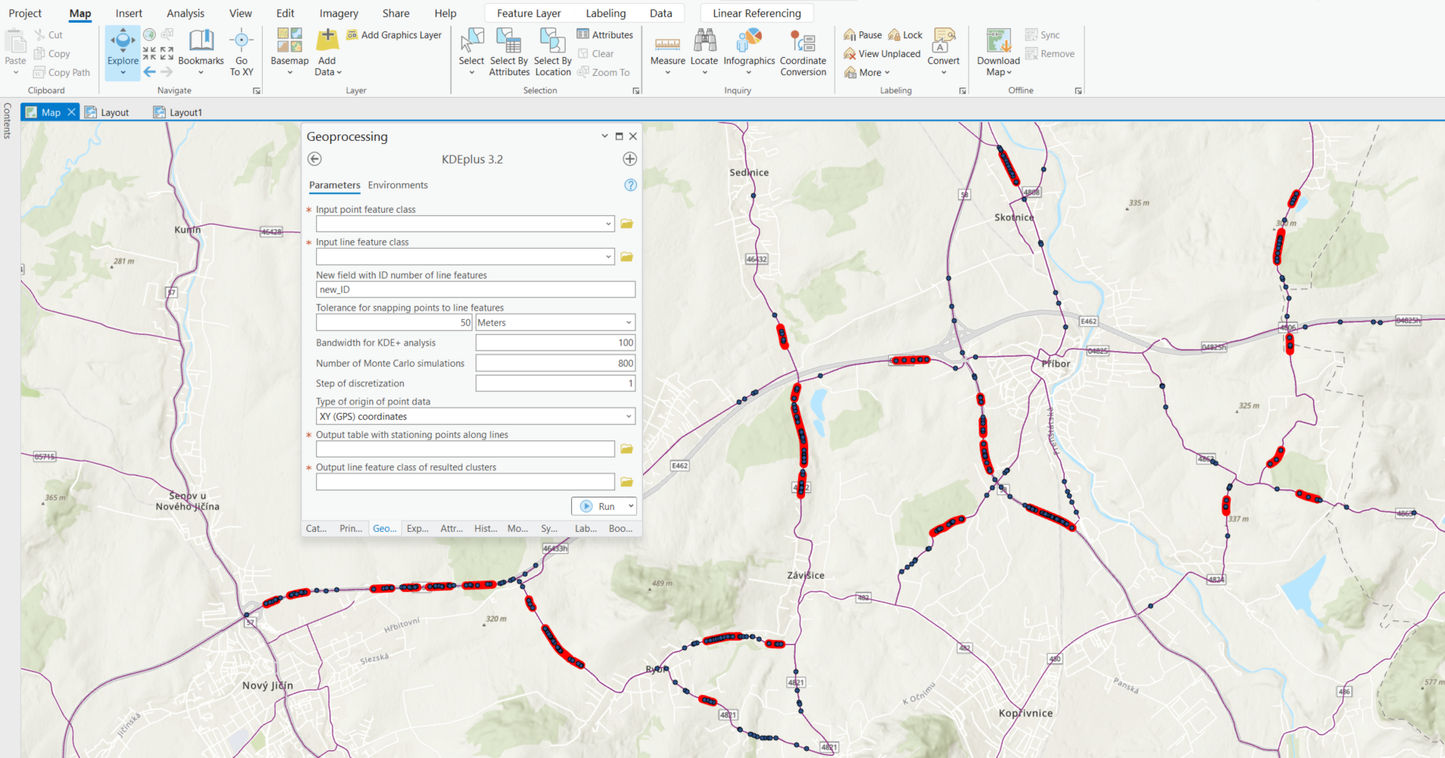Open the Meters unit dropdown
The image size is (1445, 758).
tap(555, 323)
